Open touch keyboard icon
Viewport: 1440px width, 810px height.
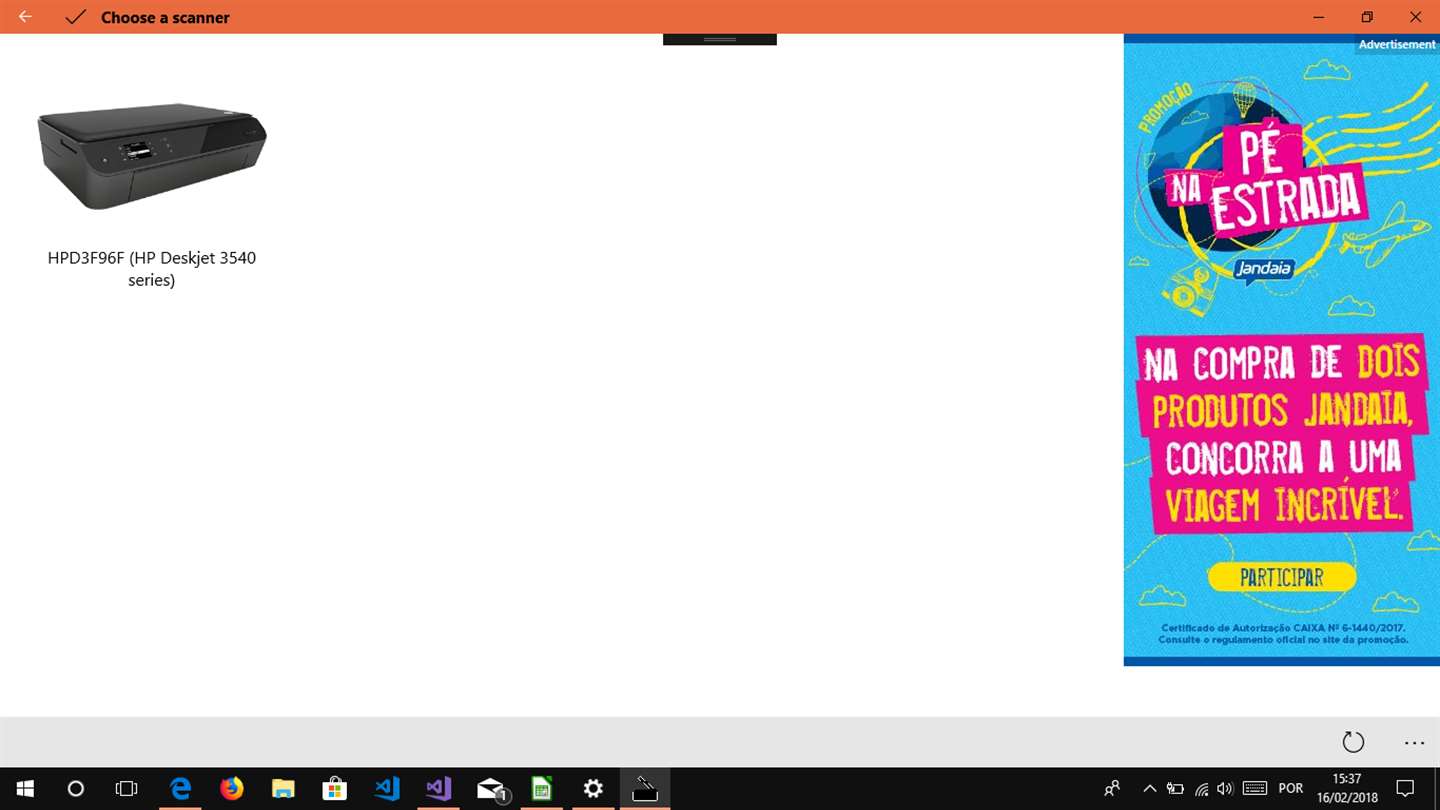point(1255,789)
